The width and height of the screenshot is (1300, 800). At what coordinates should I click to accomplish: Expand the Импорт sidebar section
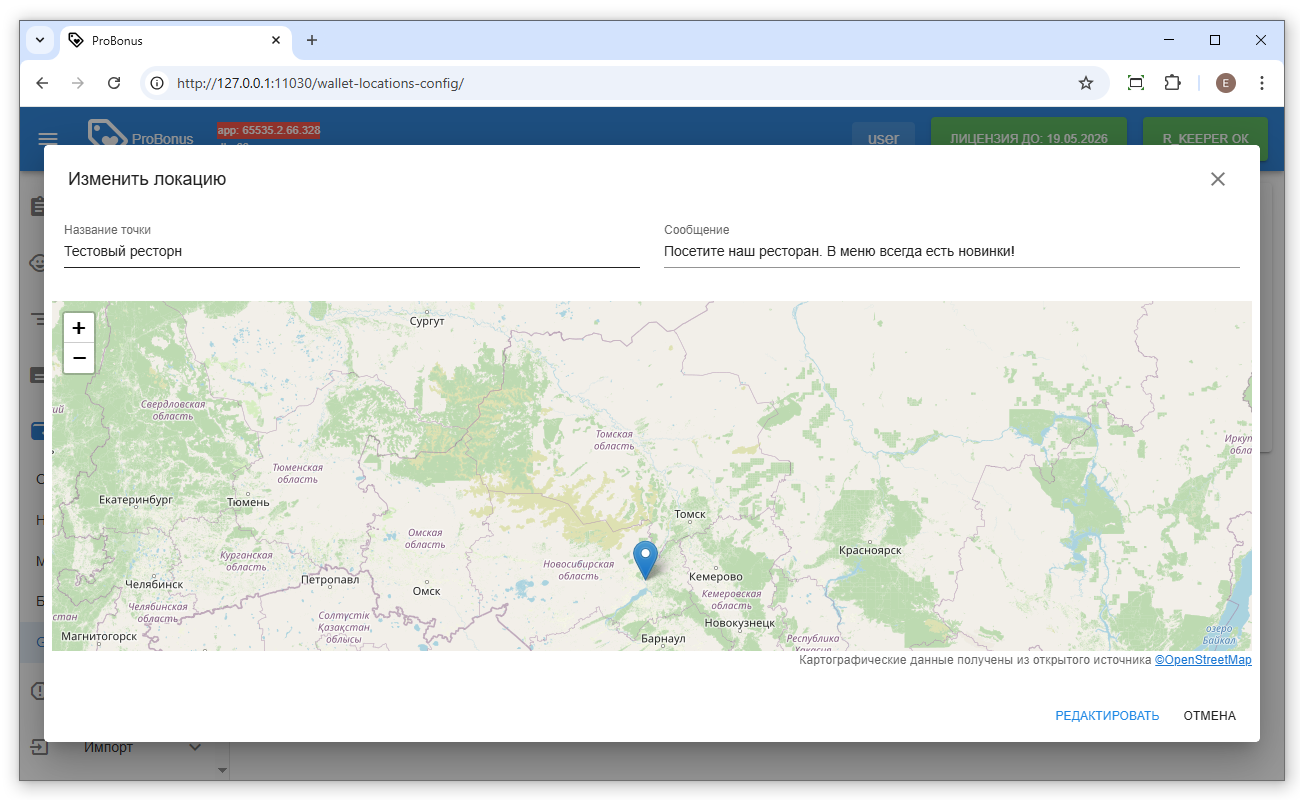[195, 747]
